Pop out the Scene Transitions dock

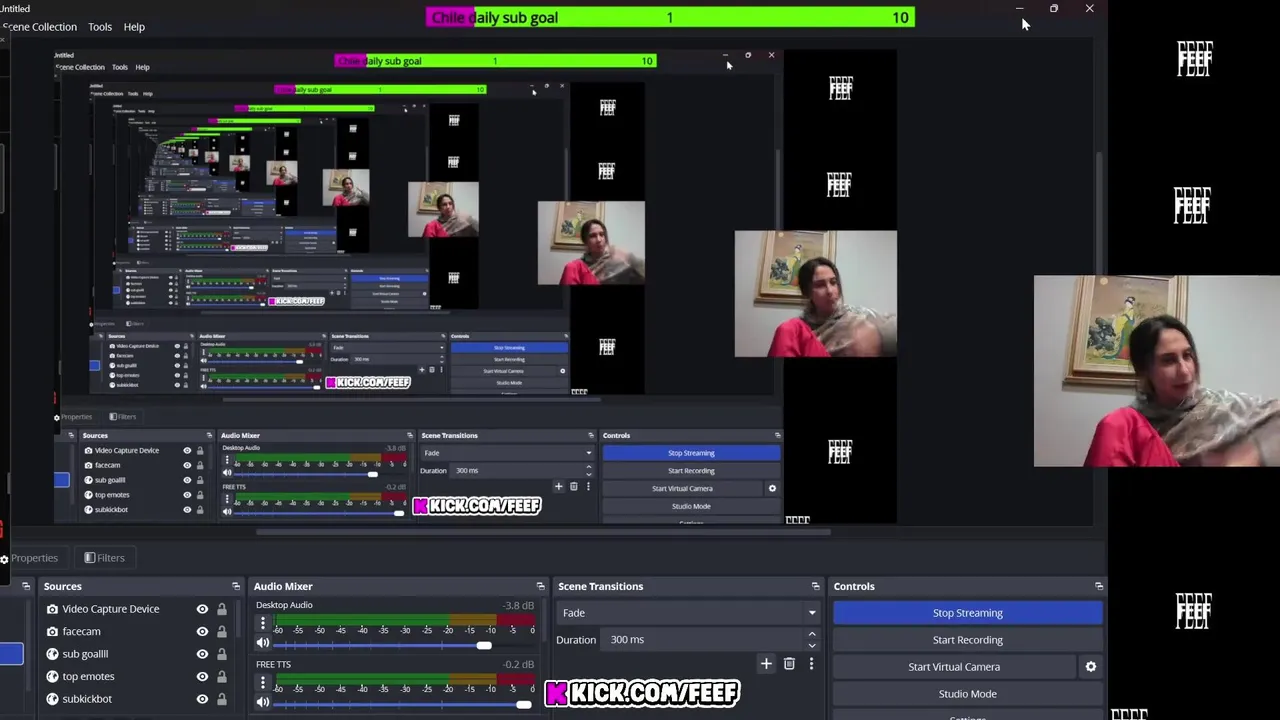pos(815,586)
